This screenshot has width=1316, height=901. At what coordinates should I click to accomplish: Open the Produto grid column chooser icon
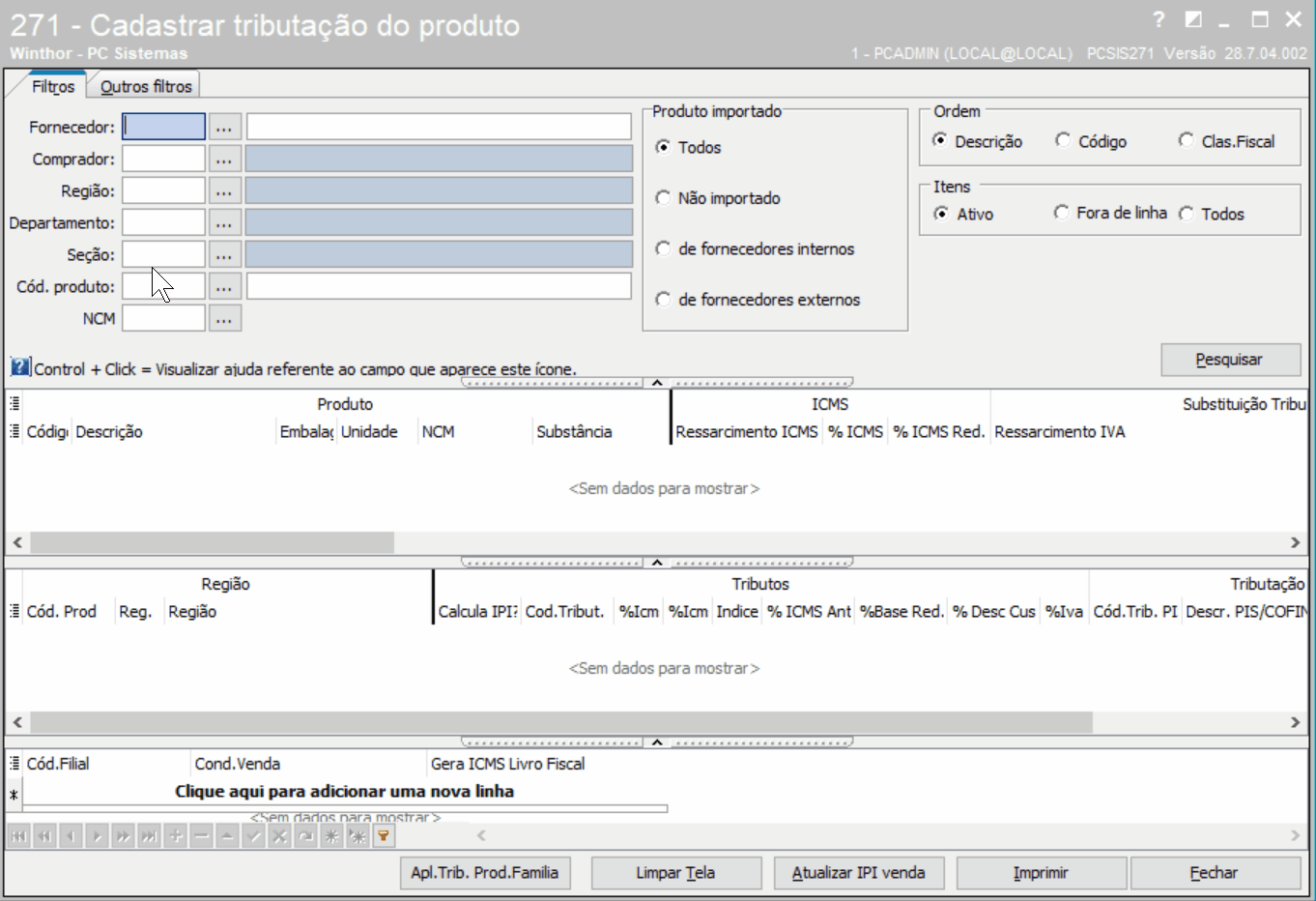(14, 404)
